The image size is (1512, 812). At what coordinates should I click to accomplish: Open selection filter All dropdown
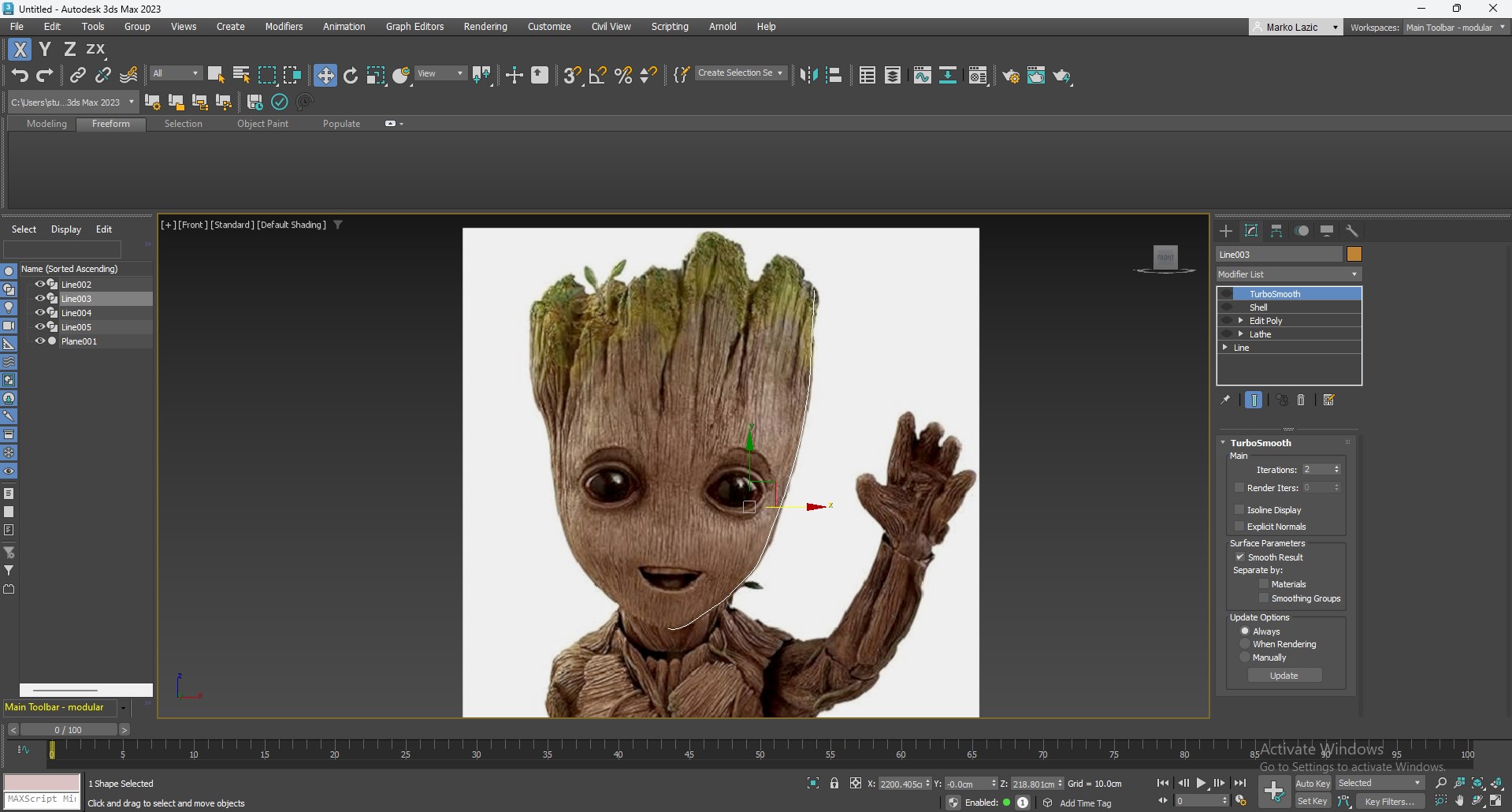point(176,73)
